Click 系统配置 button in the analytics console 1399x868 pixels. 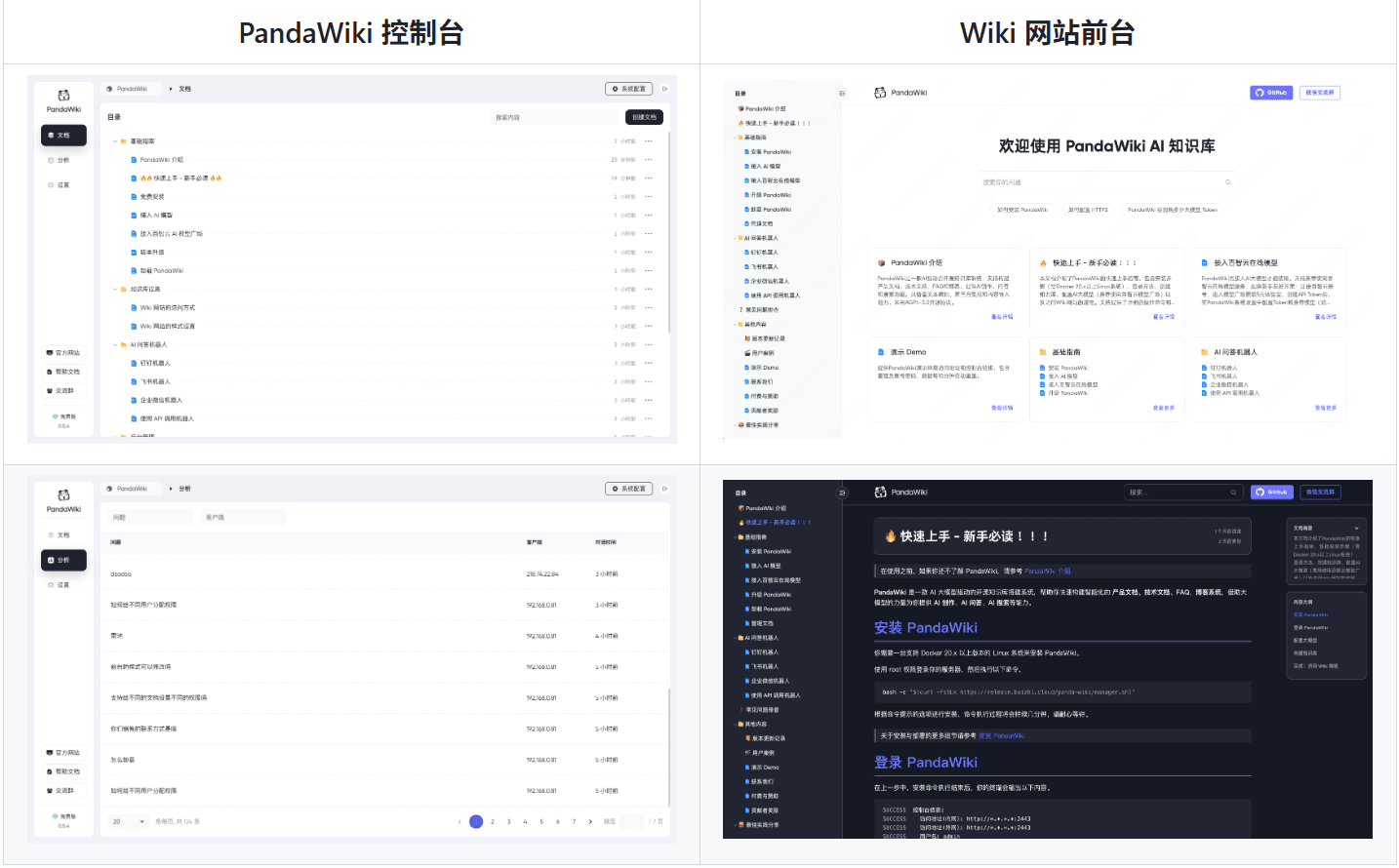pyautogui.click(x=629, y=489)
